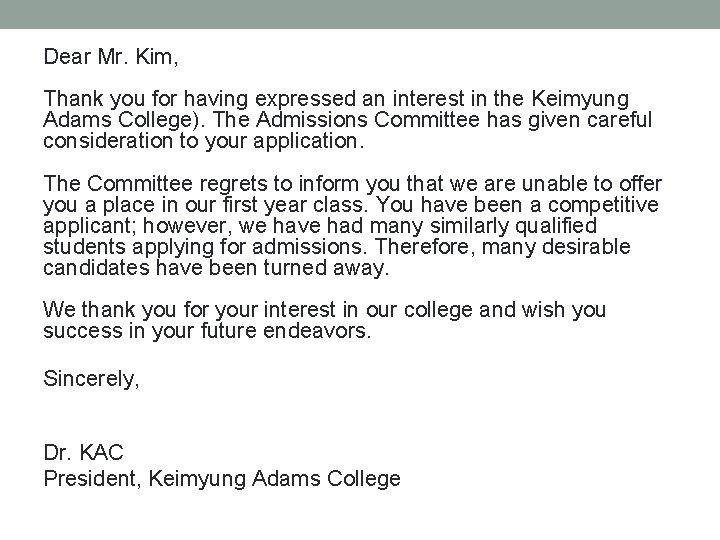Click the gray bar at the top of the slide
The height and width of the screenshot is (540, 720).
[x=360, y=13]
